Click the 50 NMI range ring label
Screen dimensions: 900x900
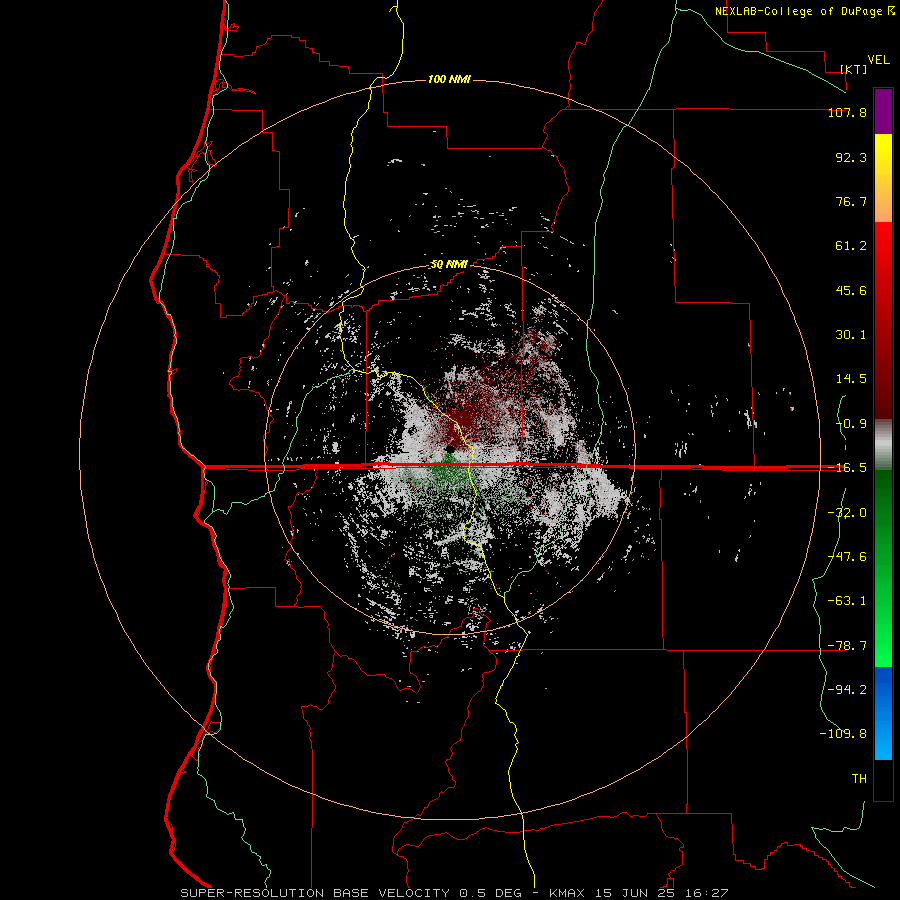coord(449,265)
